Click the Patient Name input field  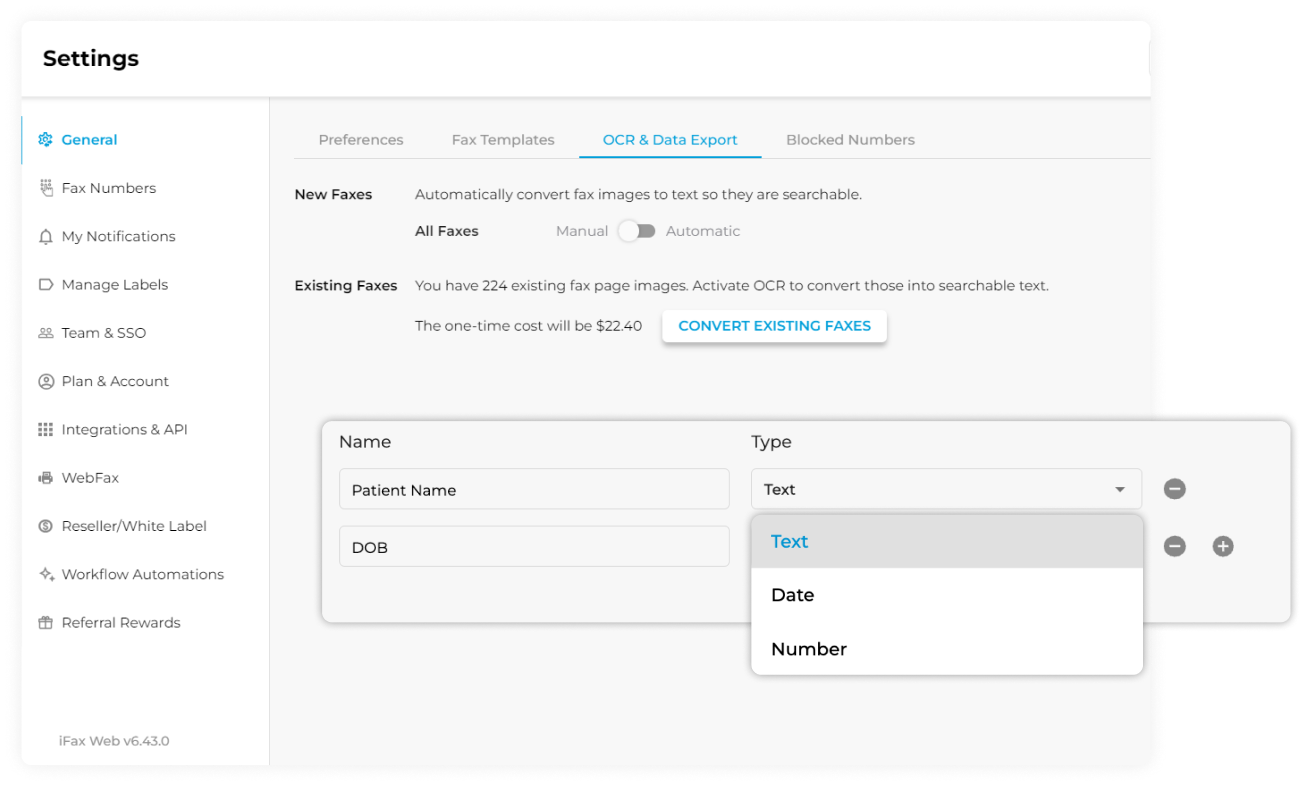pyautogui.click(x=534, y=489)
